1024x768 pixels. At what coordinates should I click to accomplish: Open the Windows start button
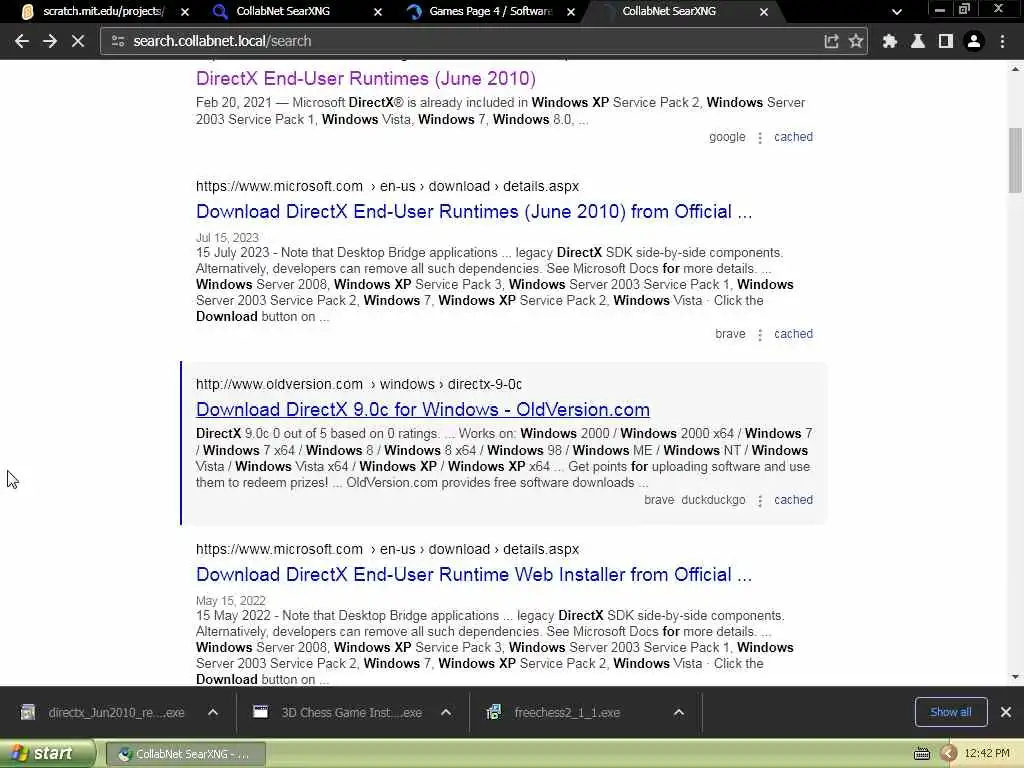(48, 754)
